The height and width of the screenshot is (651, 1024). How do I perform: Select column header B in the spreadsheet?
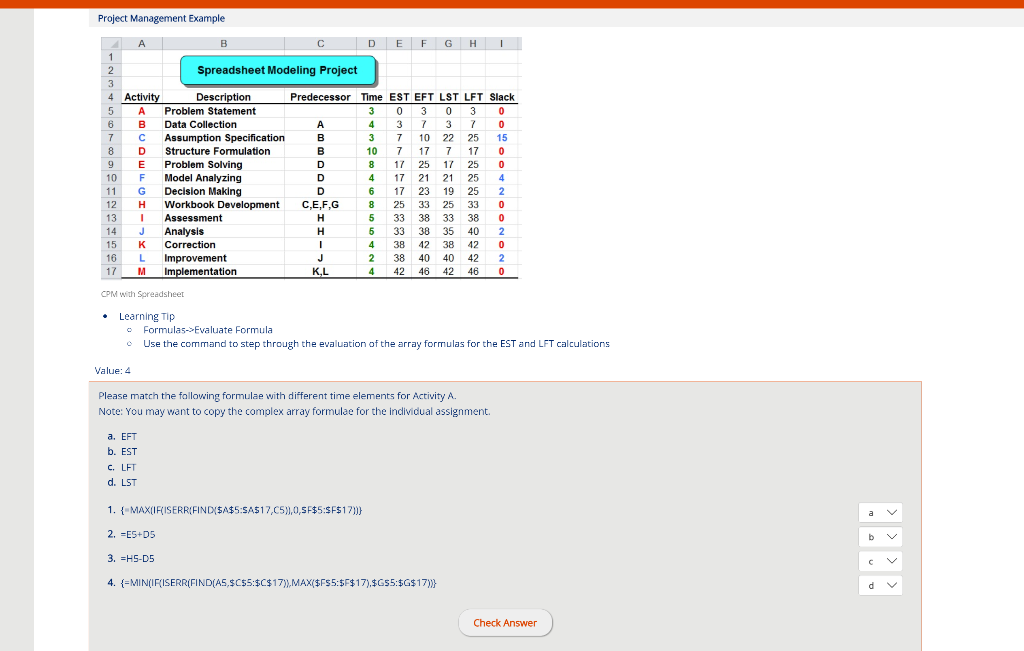tap(222, 42)
